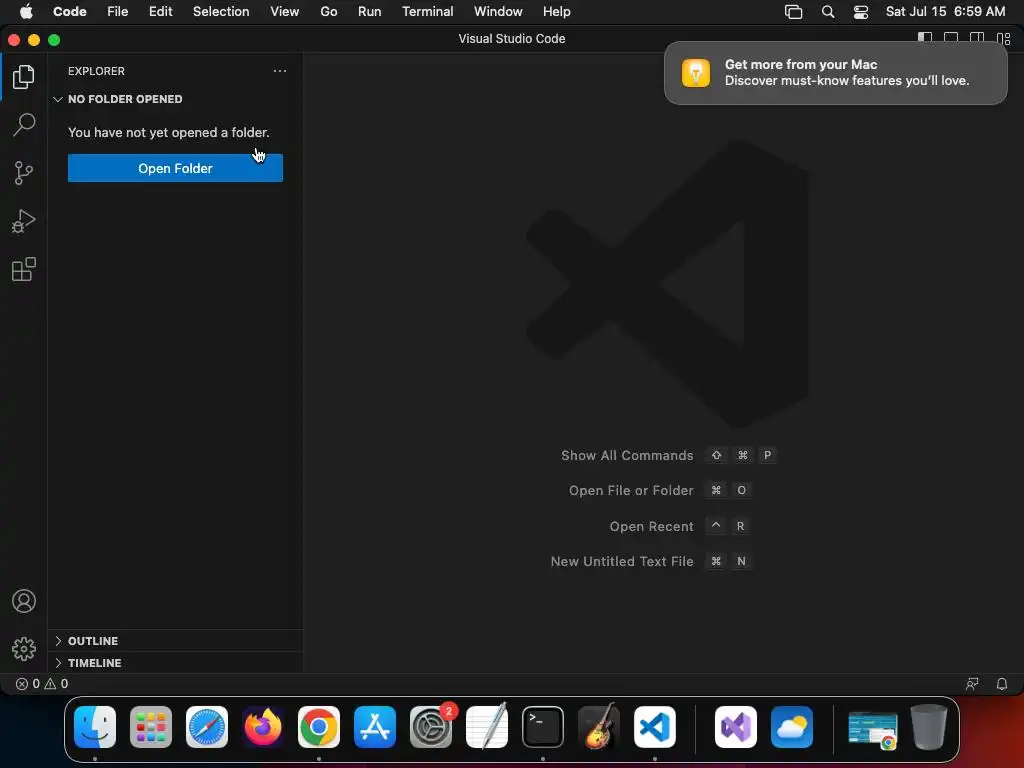
Task: Launch Firefox from the Dock
Action: (263, 727)
